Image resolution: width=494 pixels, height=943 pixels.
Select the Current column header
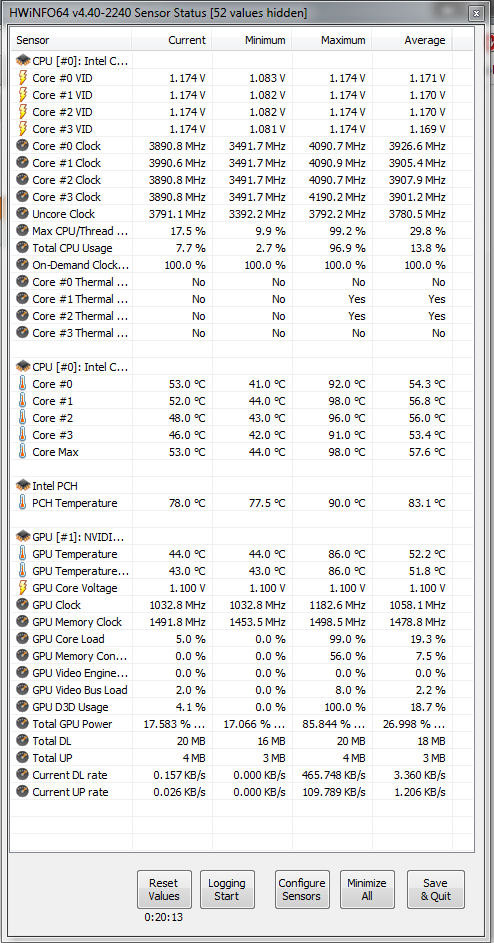point(171,40)
